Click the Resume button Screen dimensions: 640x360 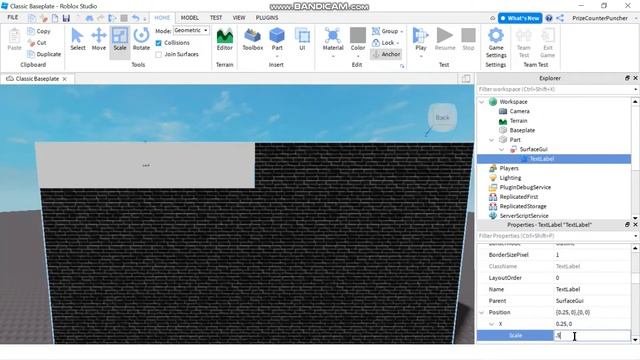coord(444,40)
